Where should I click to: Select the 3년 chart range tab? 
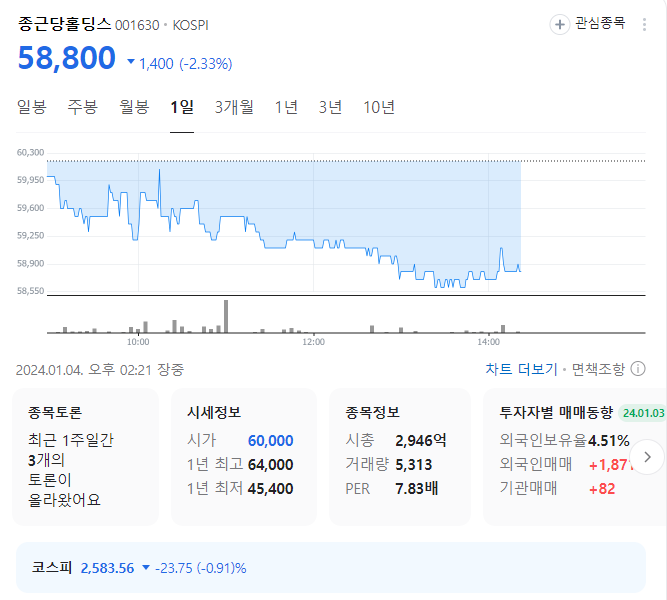(330, 107)
